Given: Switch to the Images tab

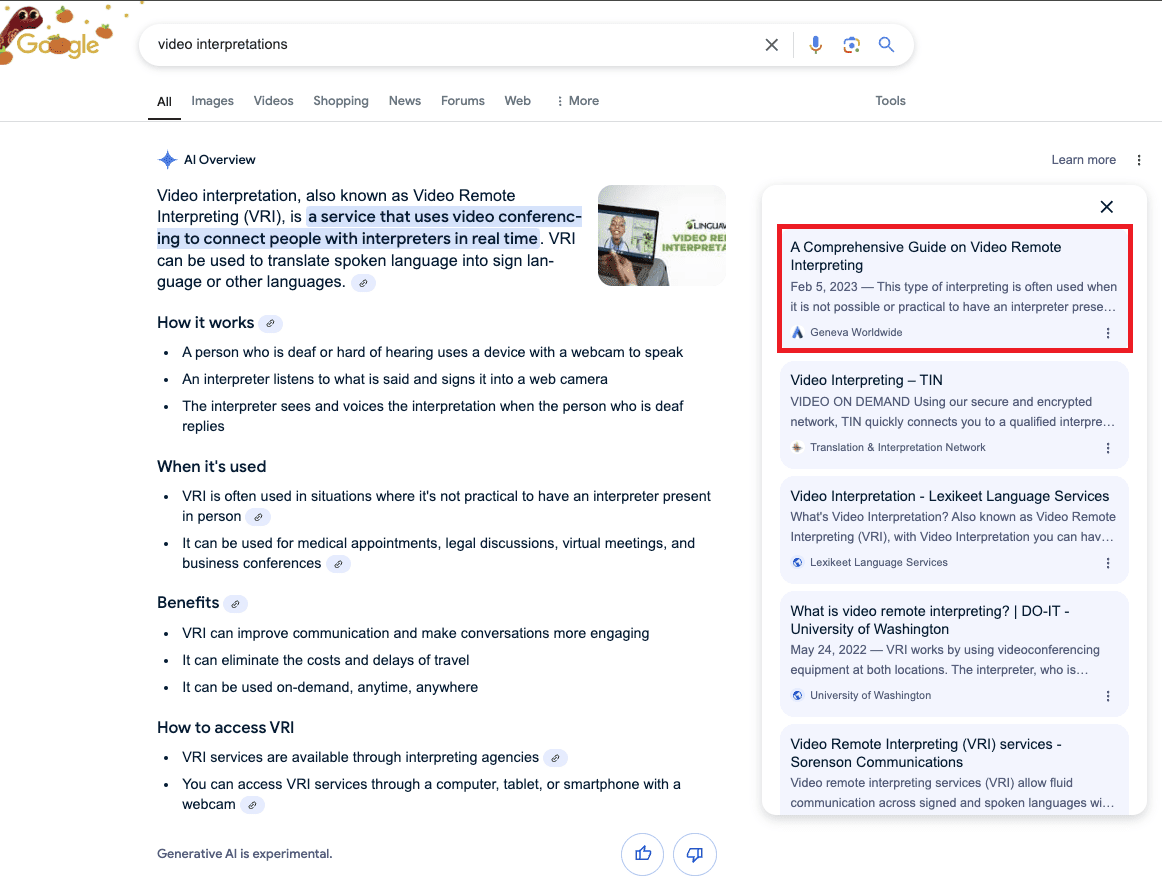Looking at the screenshot, I should [x=212, y=101].
